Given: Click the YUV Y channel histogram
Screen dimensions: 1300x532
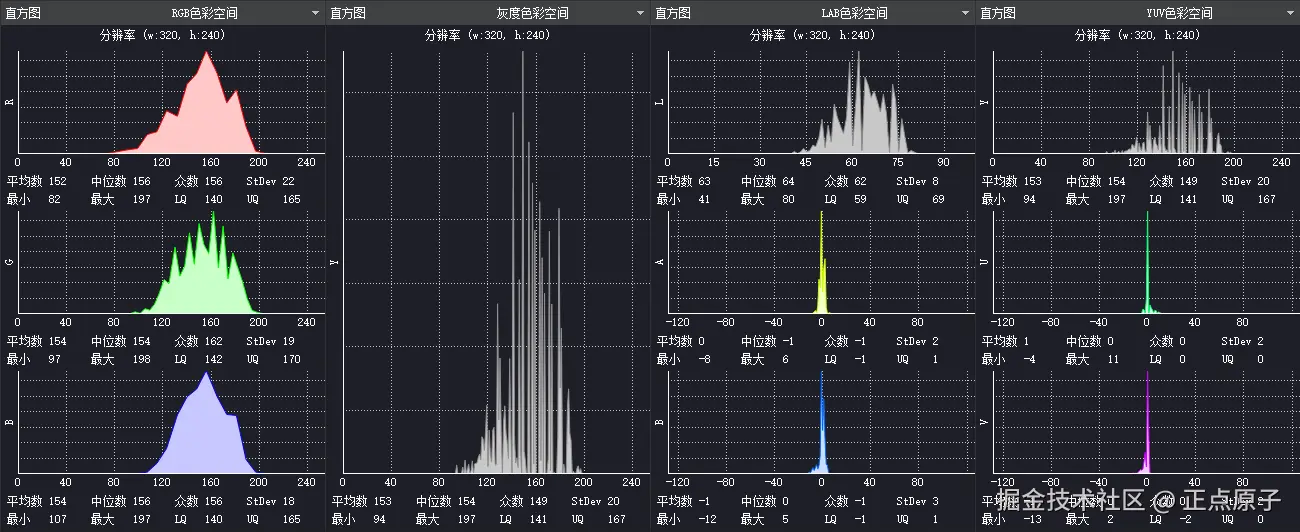Looking at the screenshot, I should coord(1145,103).
